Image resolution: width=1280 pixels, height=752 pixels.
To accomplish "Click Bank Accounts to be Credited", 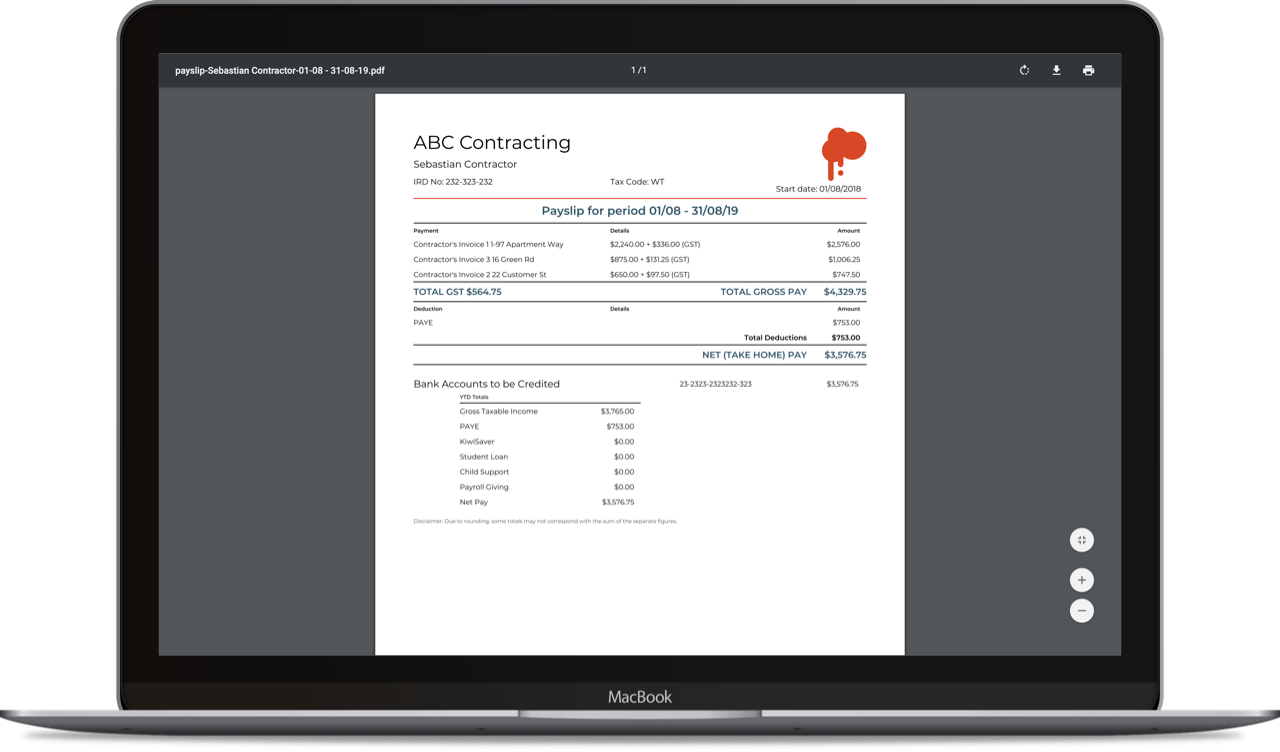I will [x=486, y=384].
